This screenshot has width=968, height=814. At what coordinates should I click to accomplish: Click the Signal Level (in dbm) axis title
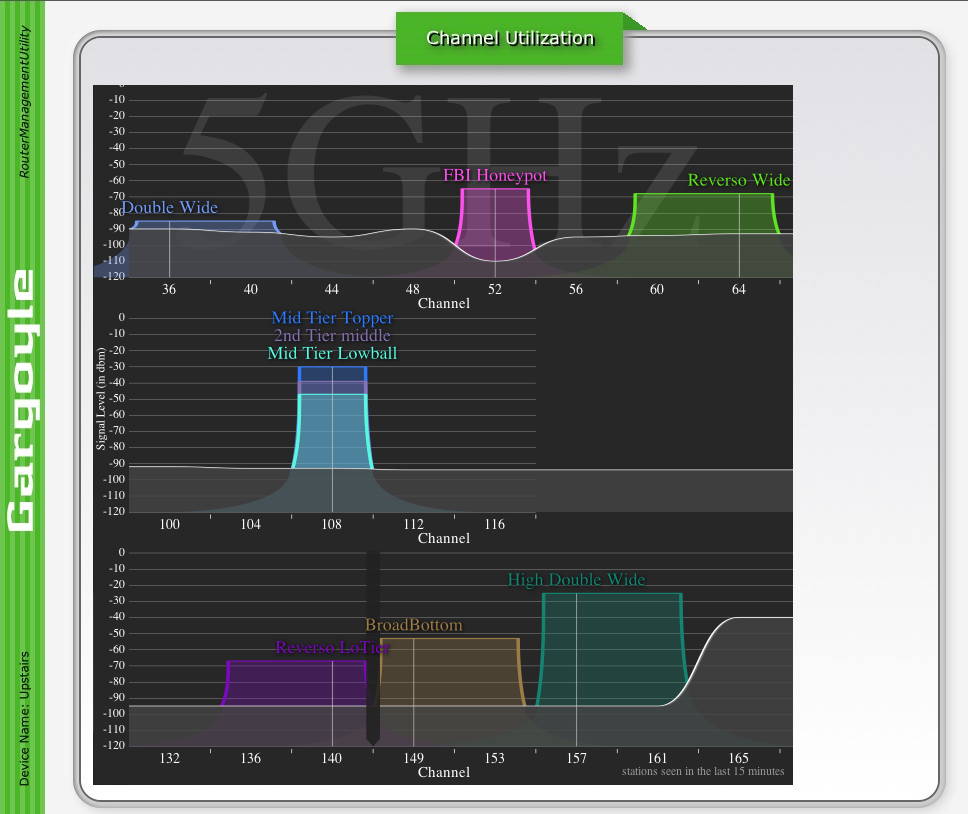pos(101,399)
